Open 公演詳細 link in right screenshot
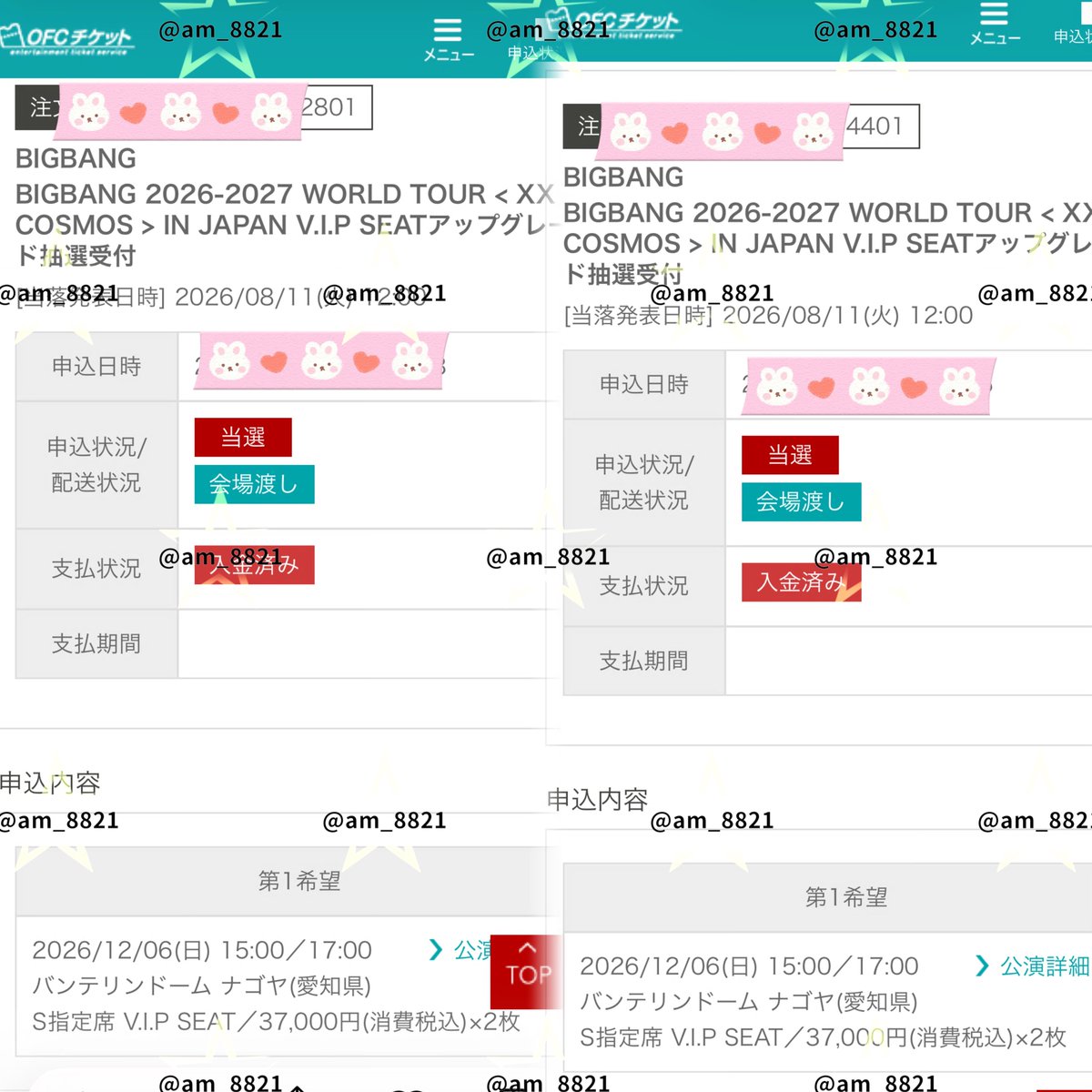The height and width of the screenshot is (1092, 1092). click(x=1032, y=966)
